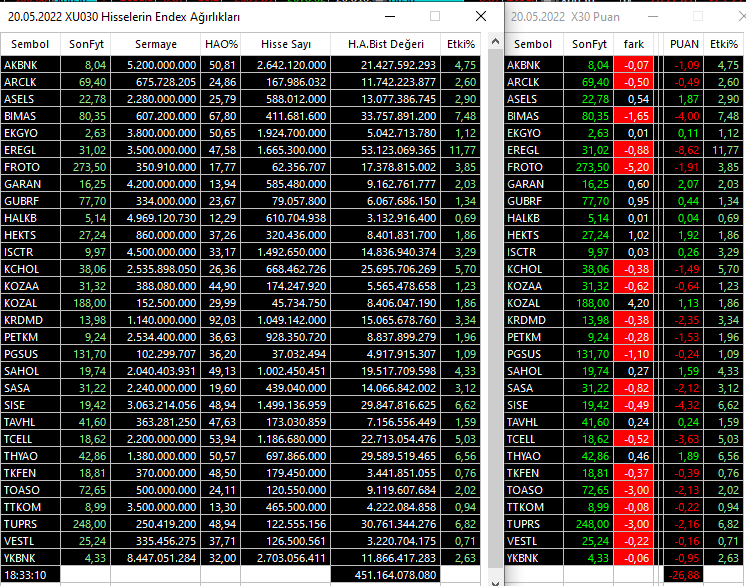Select EREGL symbol in the XU030 window
This screenshot has width=746, height=586.
pyautogui.click(x=30, y=150)
